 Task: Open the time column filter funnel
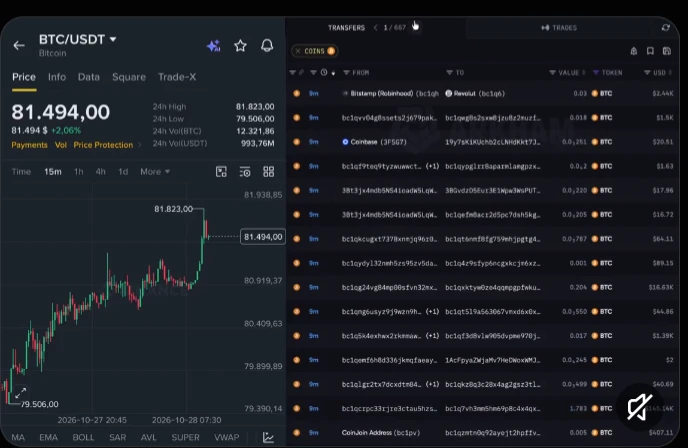[x=313, y=72]
